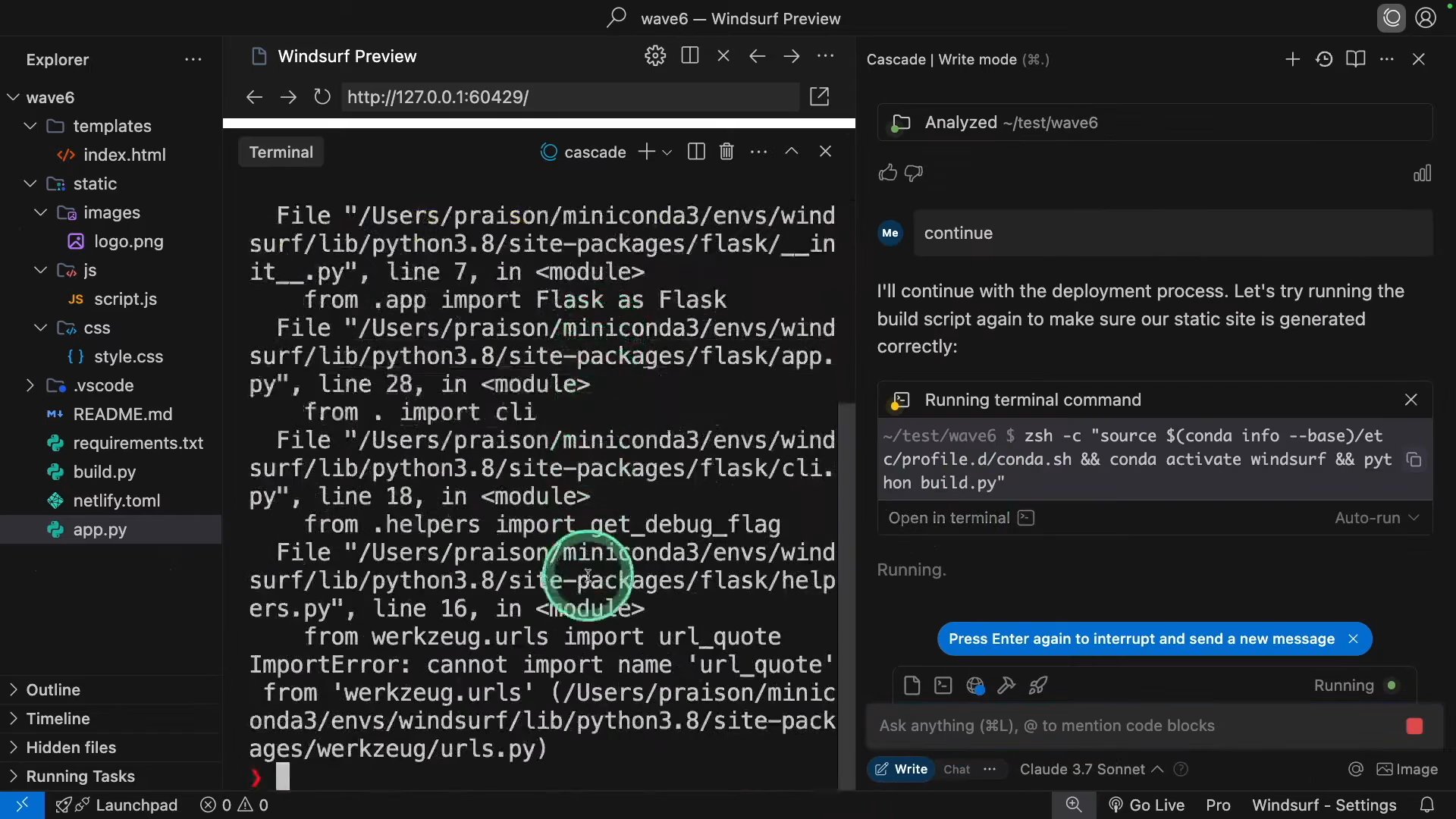Open the Claude 3.7 Sonnet model selector
1456x819 pixels.
(x=1090, y=769)
